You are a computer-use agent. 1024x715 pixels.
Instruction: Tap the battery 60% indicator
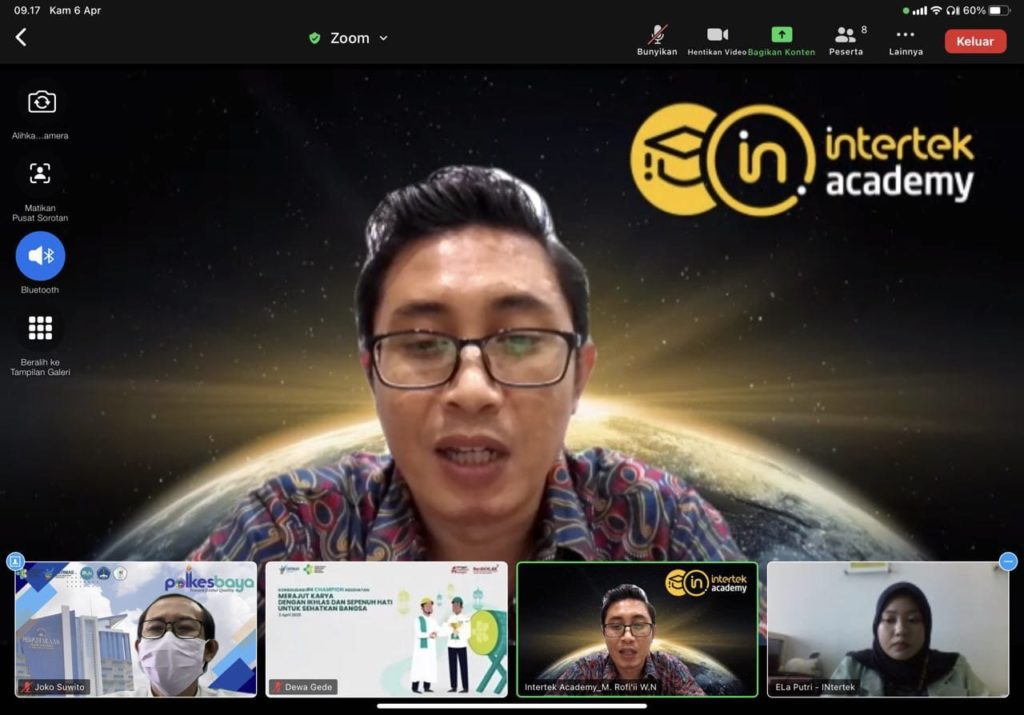tap(986, 10)
